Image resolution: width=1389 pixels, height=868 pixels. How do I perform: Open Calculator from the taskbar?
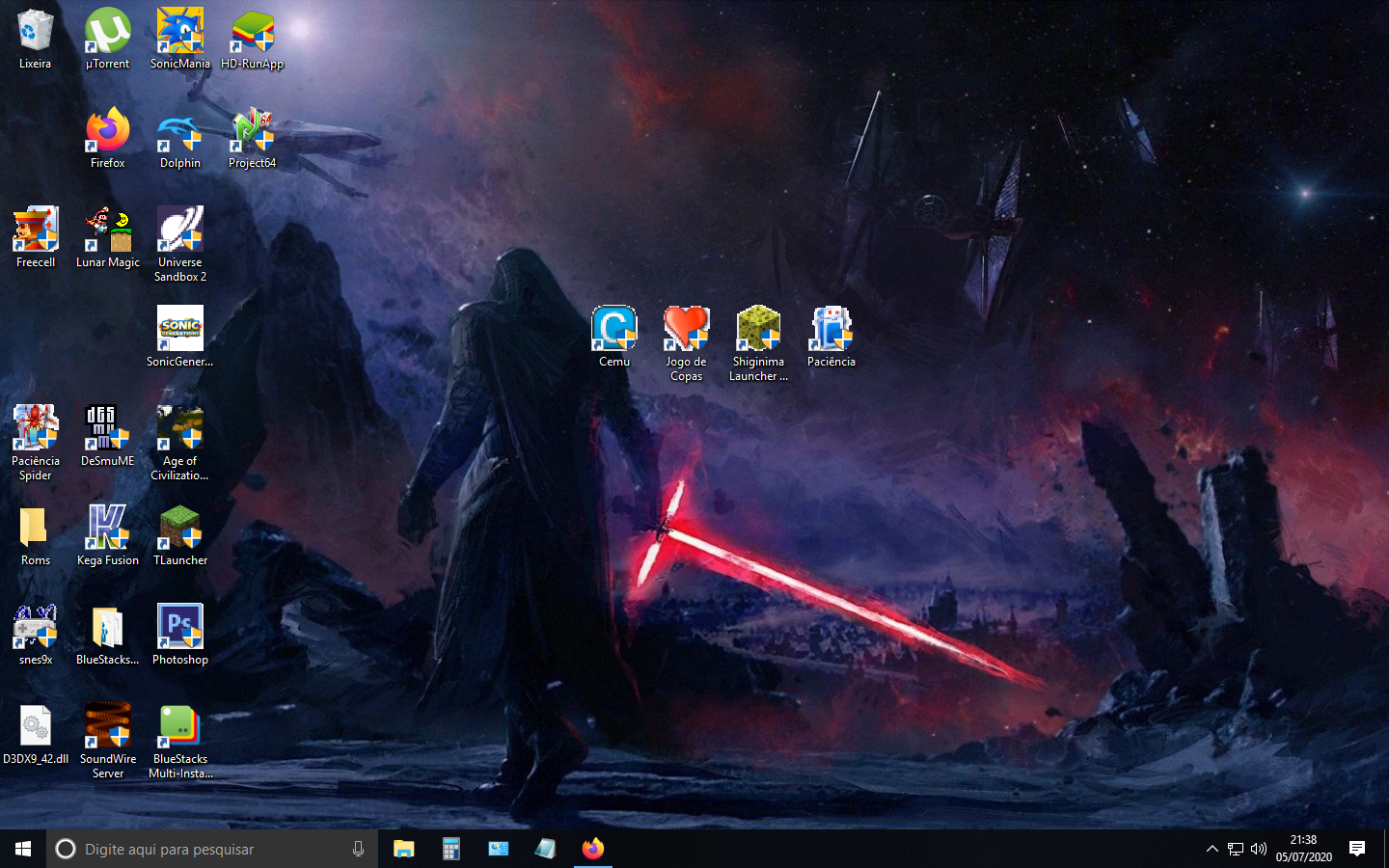click(450, 849)
